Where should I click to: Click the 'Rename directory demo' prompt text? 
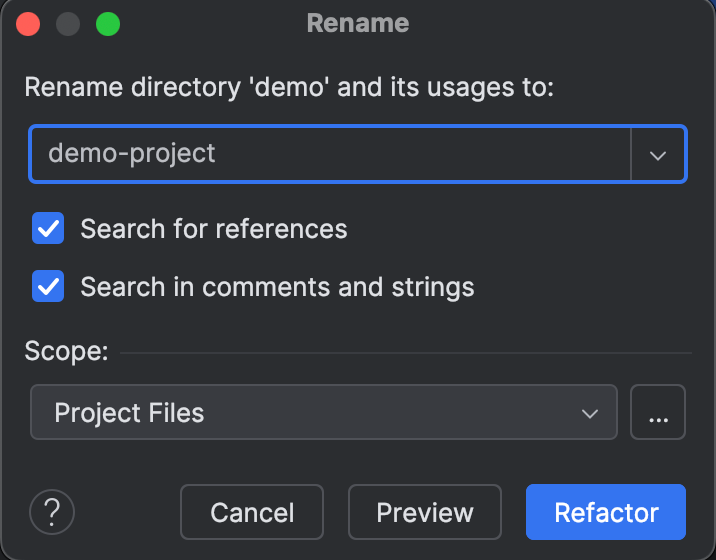(289, 87)
